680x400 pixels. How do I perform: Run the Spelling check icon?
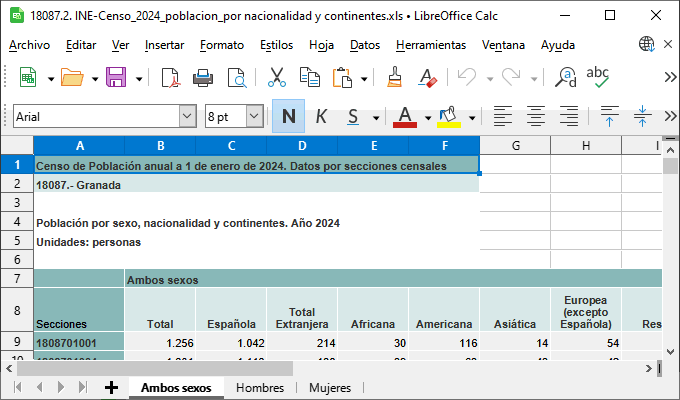tap(598, 78)
